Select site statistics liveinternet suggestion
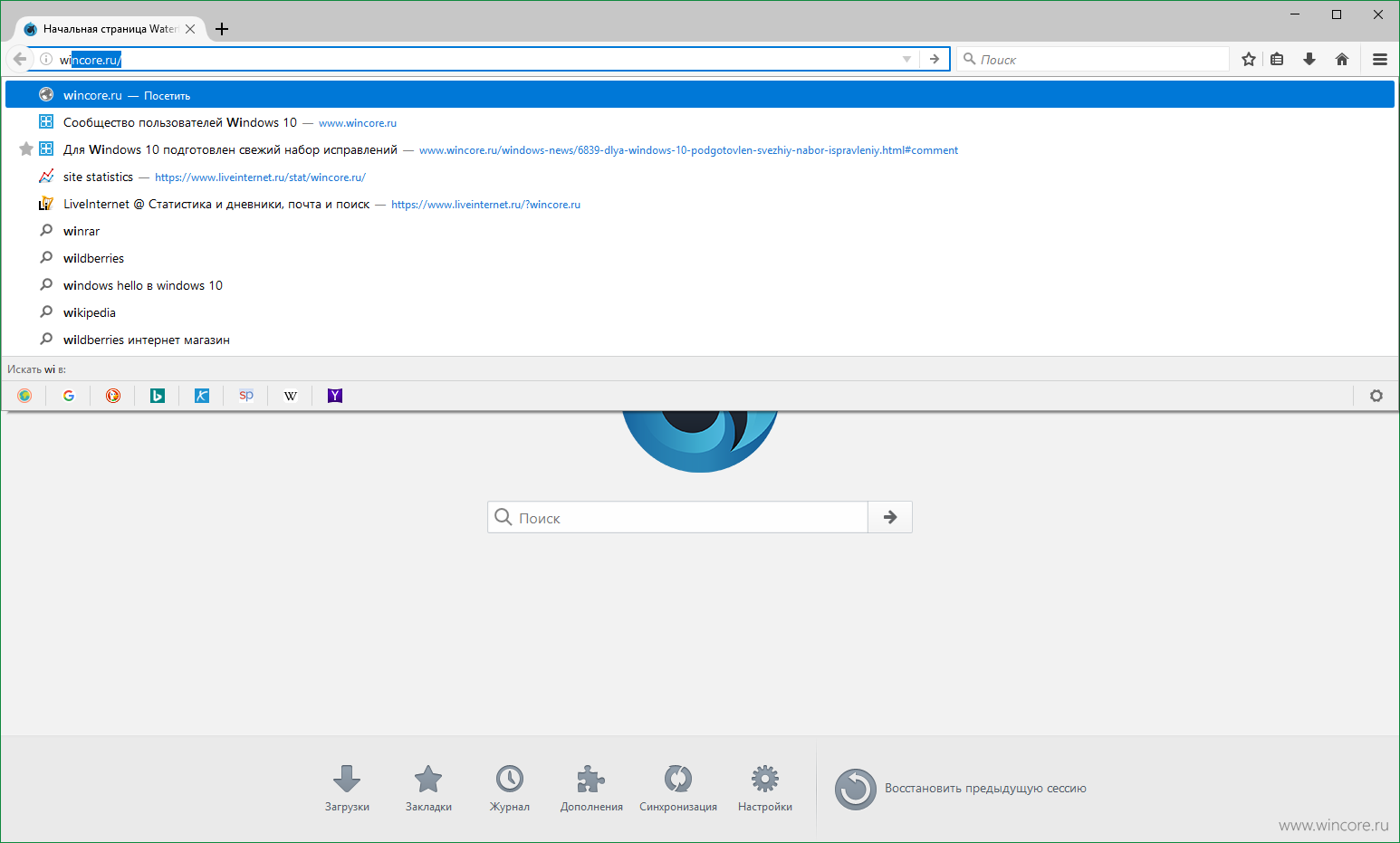 700,177
